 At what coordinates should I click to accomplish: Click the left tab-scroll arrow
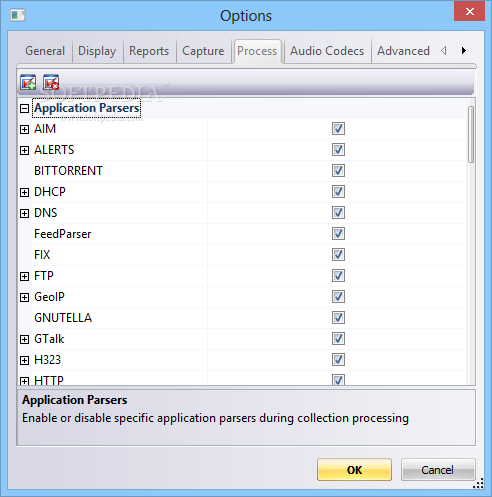(444, 51)
